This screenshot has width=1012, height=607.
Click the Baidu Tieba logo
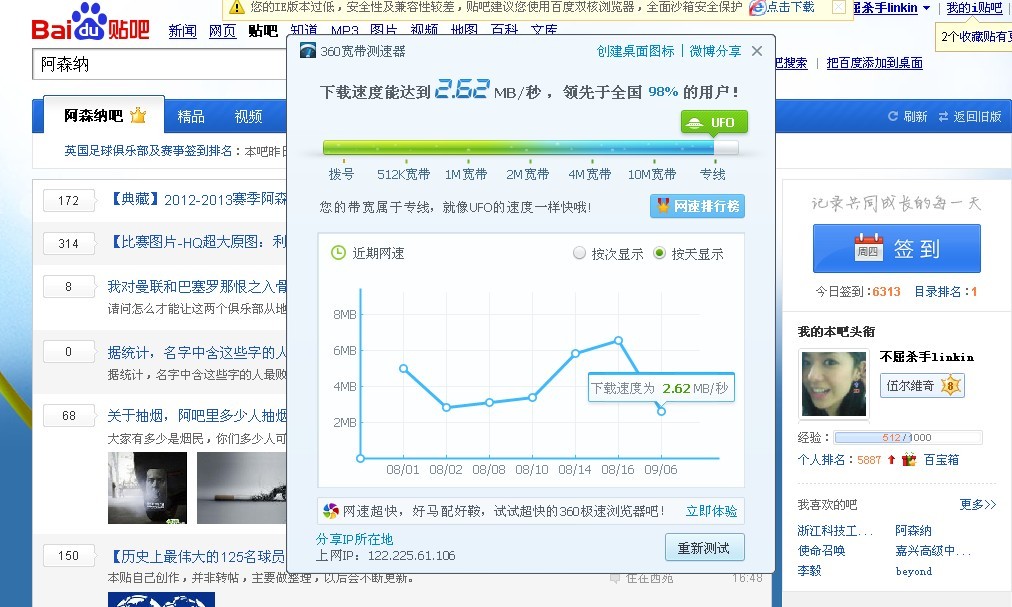pyautogui.click(x=90, y=23)
